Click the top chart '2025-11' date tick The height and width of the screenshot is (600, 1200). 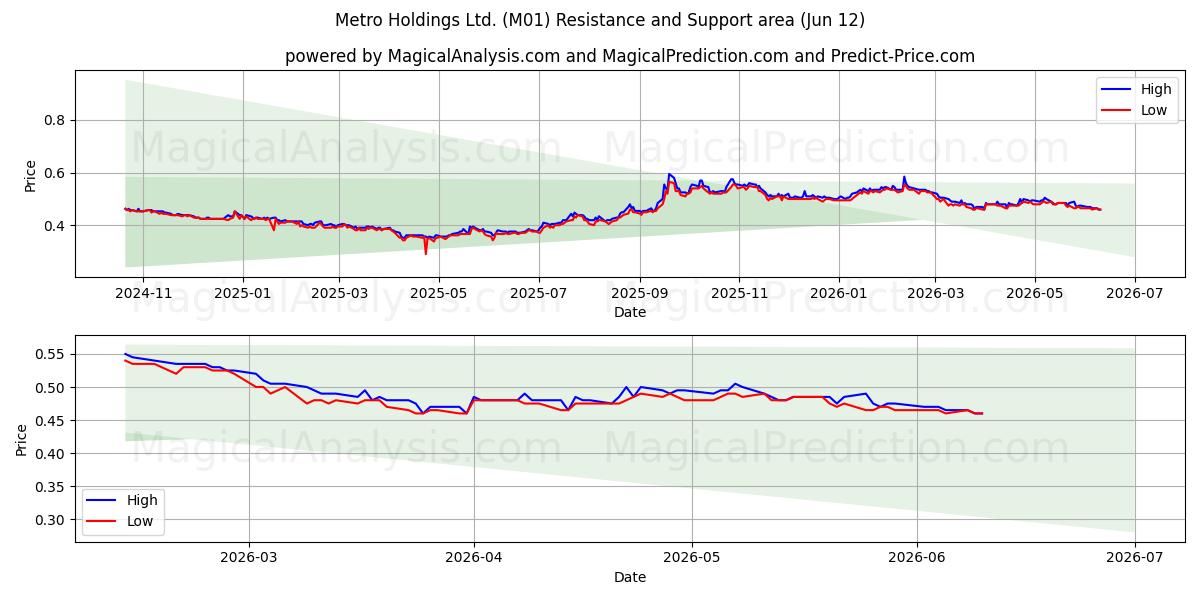[739, 293]
